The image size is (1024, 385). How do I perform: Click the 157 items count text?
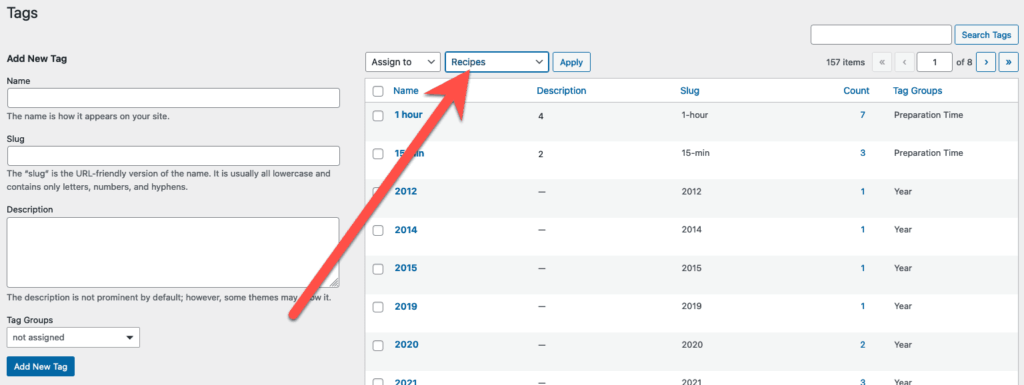(x=845, y=63)
